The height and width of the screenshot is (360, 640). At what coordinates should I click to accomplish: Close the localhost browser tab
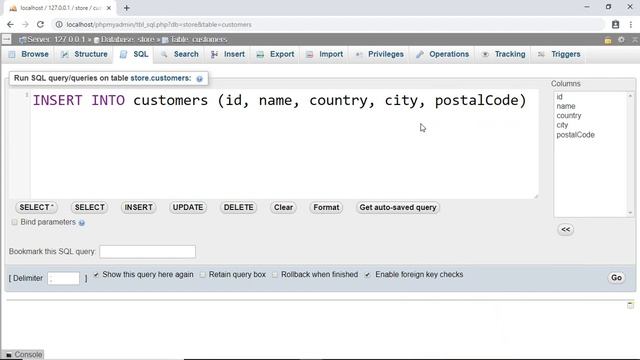[x=109, y=8]
